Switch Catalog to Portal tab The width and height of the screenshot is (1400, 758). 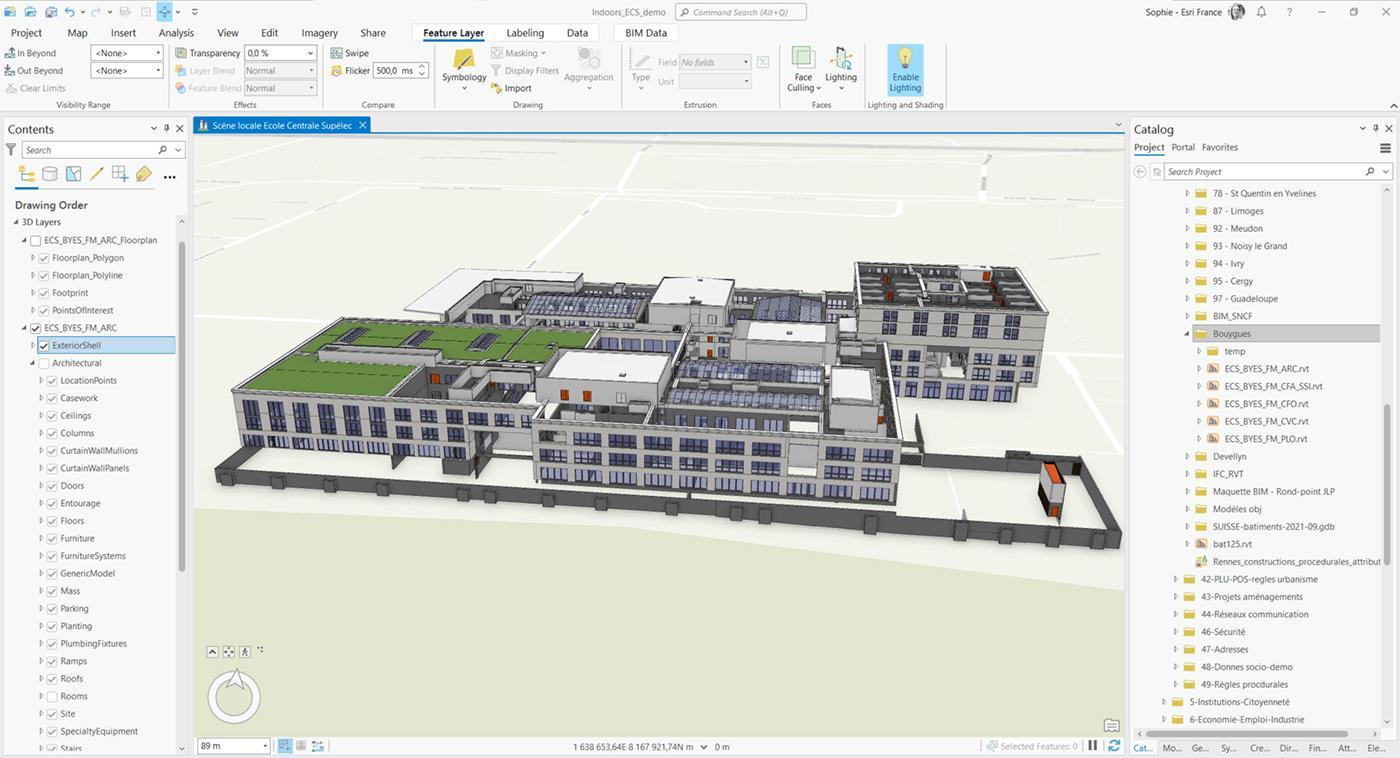click(1183, 147)
